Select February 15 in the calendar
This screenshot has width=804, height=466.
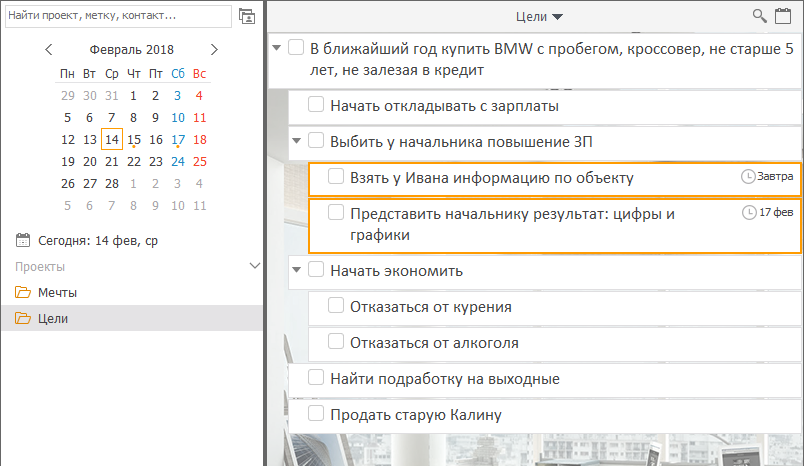[x=134, y=139]
